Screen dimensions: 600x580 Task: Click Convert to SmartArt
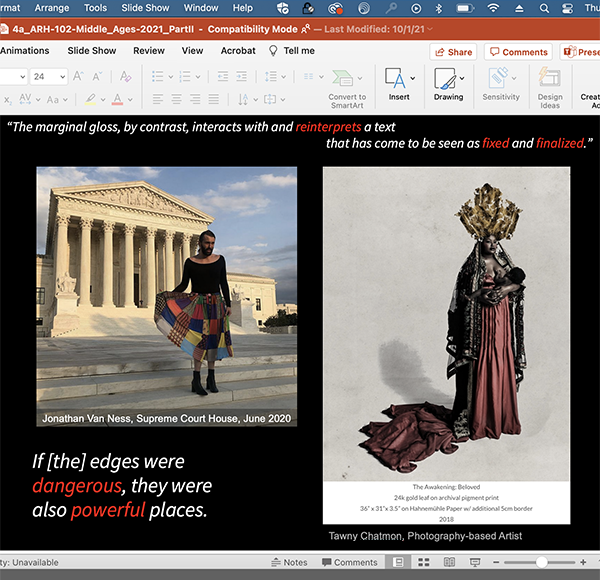(x=347, y=90)
